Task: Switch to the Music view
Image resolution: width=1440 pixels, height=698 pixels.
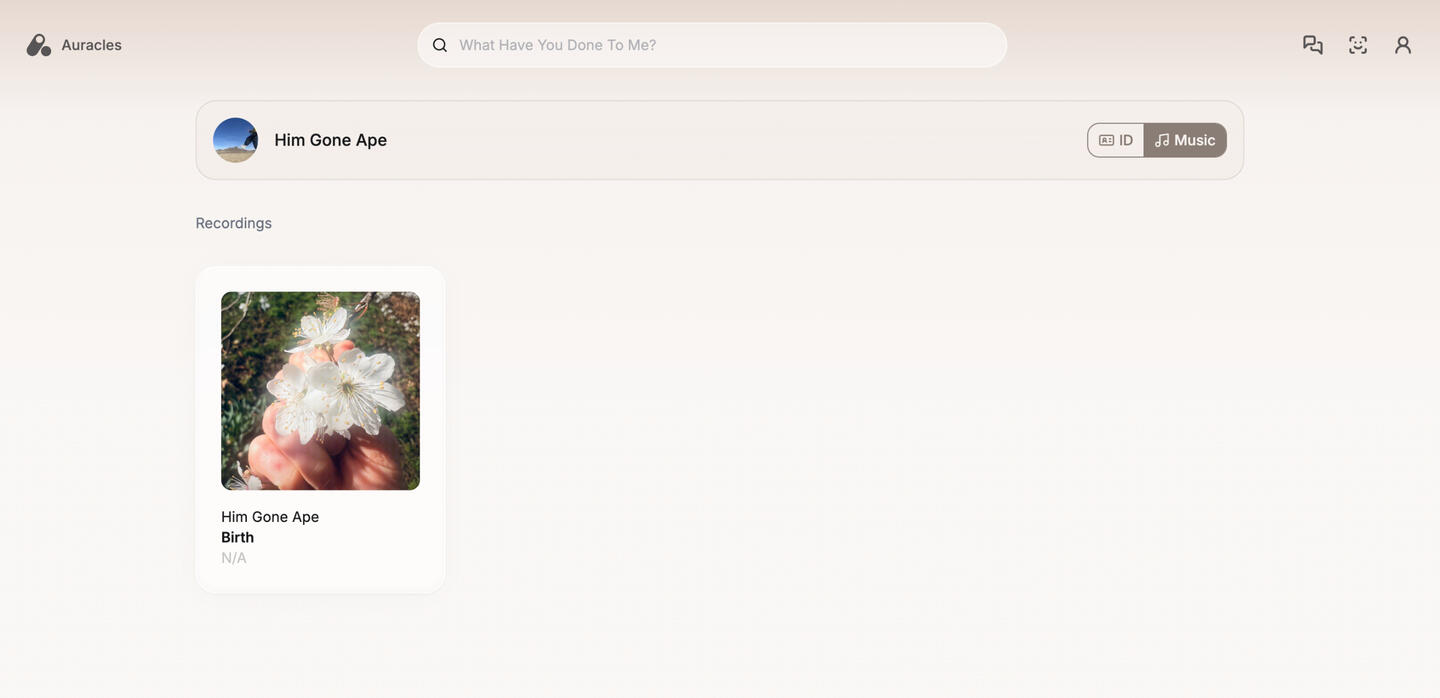Action: coord(1185,140)
